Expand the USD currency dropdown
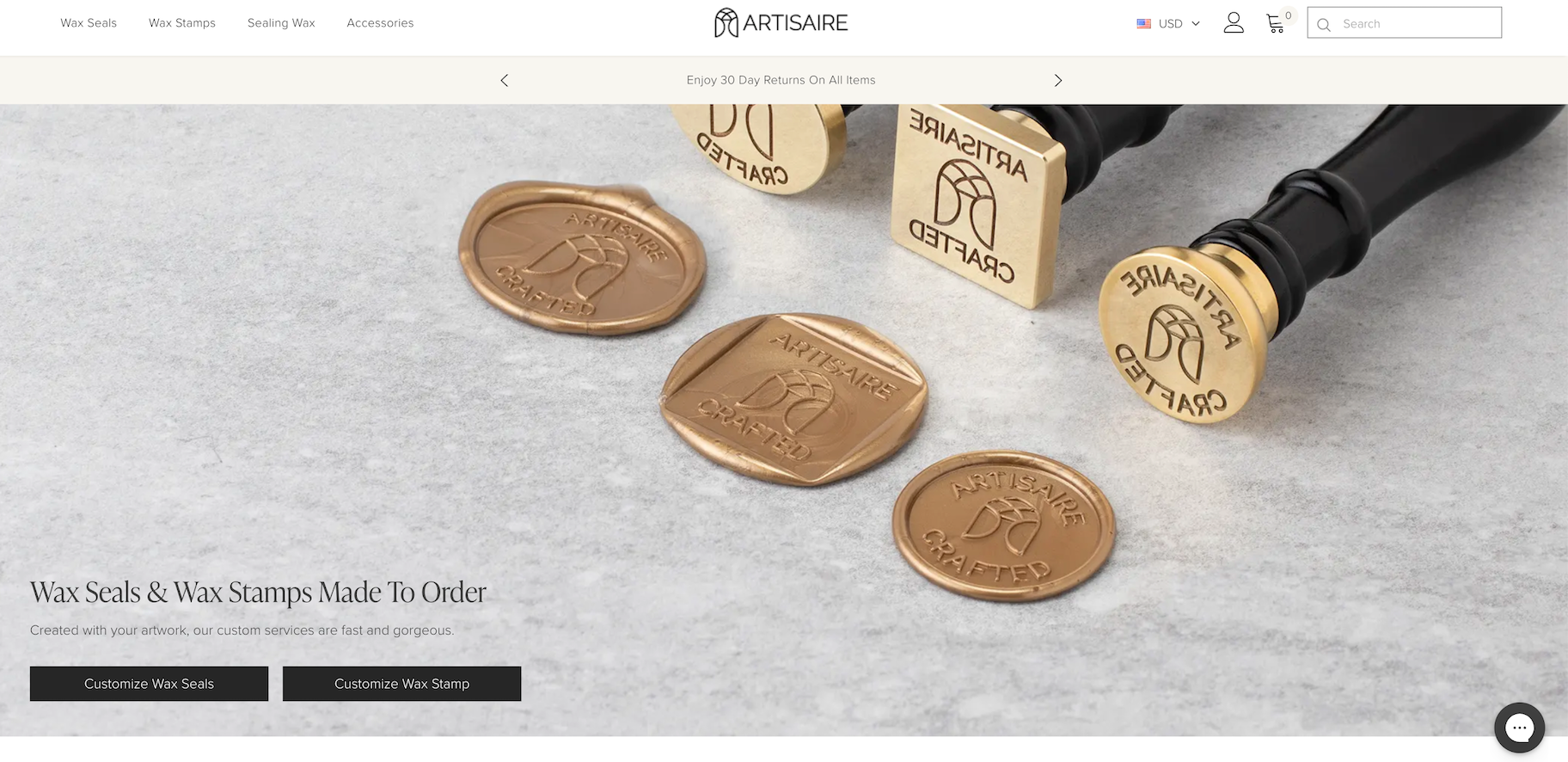The width and height of the screenshot is (1568, 762). [1168, 24]
